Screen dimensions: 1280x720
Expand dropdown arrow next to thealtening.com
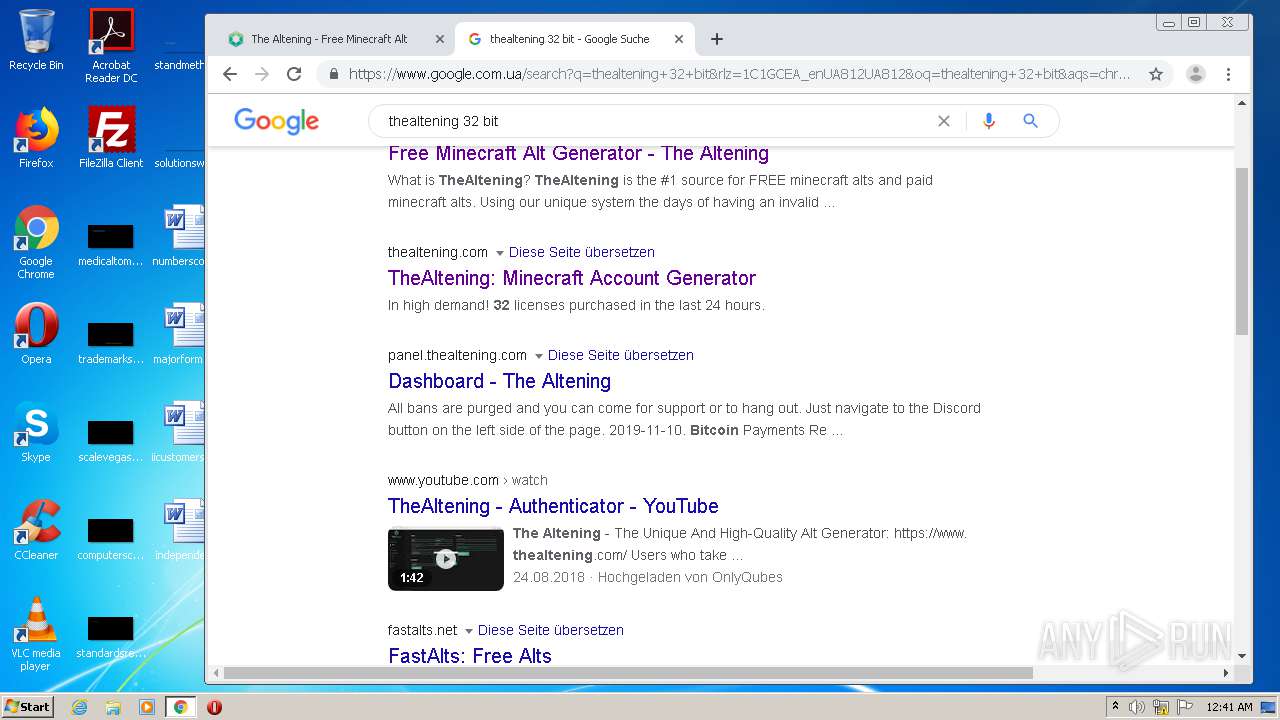tap(500, 253)
